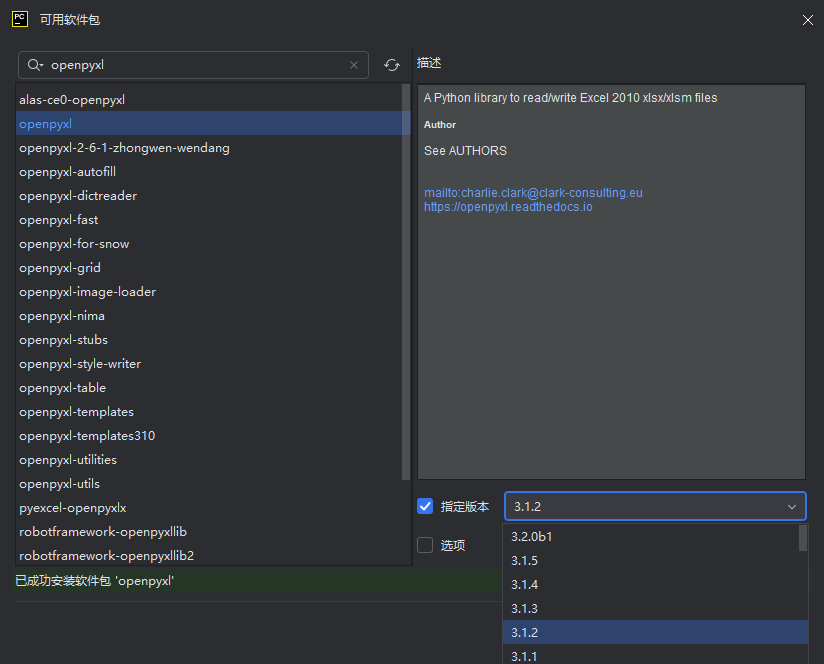Click the install success message
Viewport: 824px width, 664px height.
[94, 581]
